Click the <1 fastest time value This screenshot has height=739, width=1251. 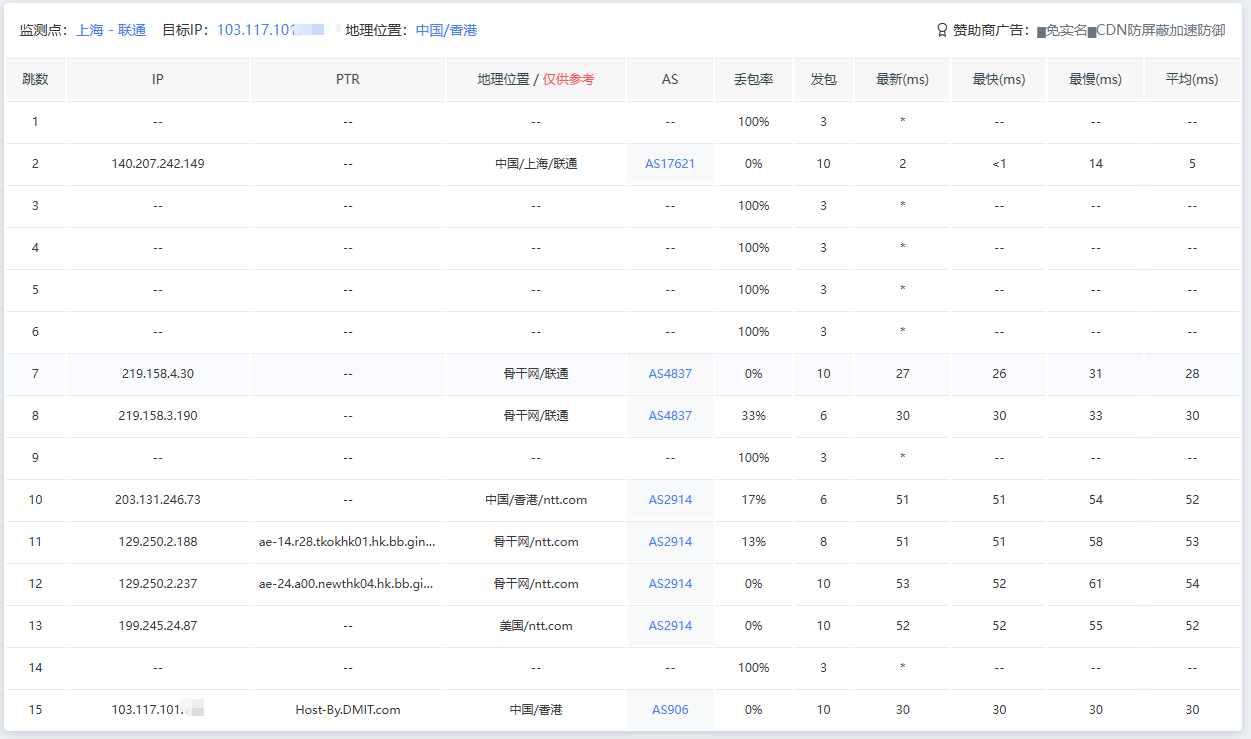click(x=999, y=164)
